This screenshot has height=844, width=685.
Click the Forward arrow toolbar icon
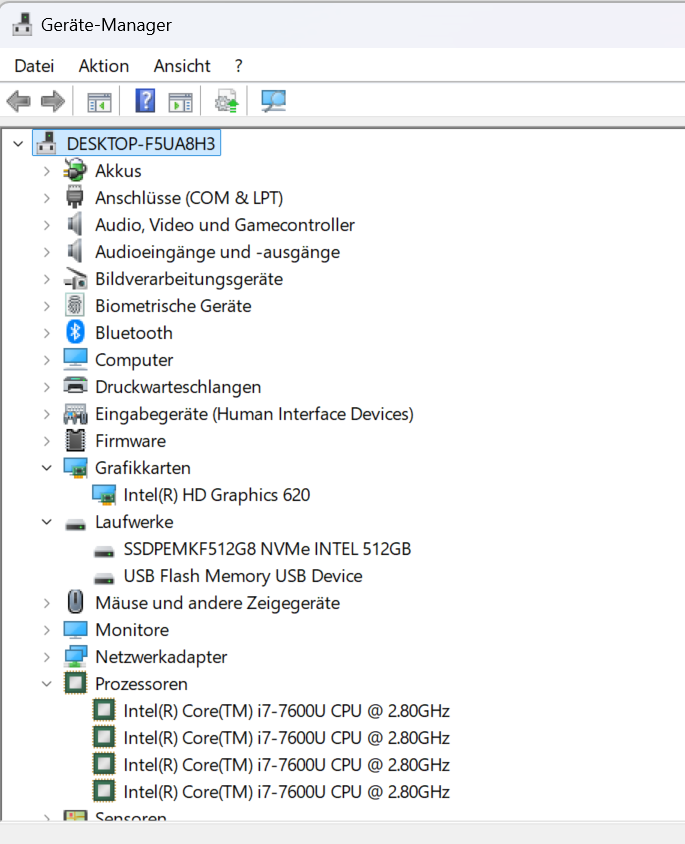pos(53,101)
